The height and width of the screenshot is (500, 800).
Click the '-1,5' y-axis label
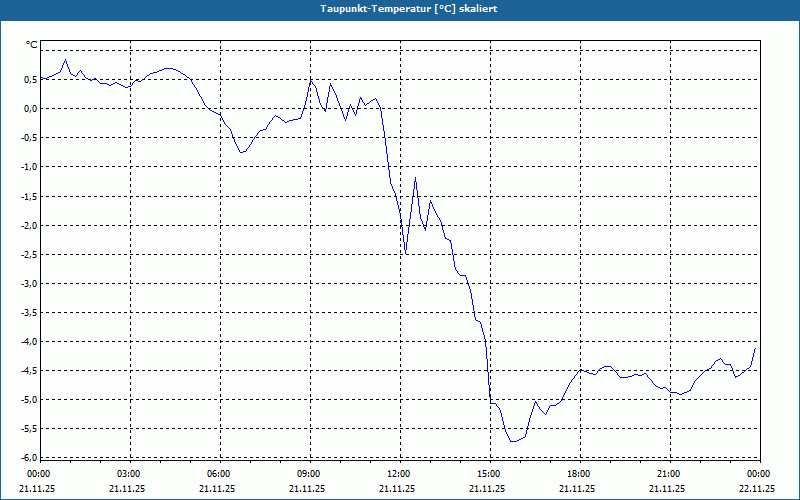point(30,196)
